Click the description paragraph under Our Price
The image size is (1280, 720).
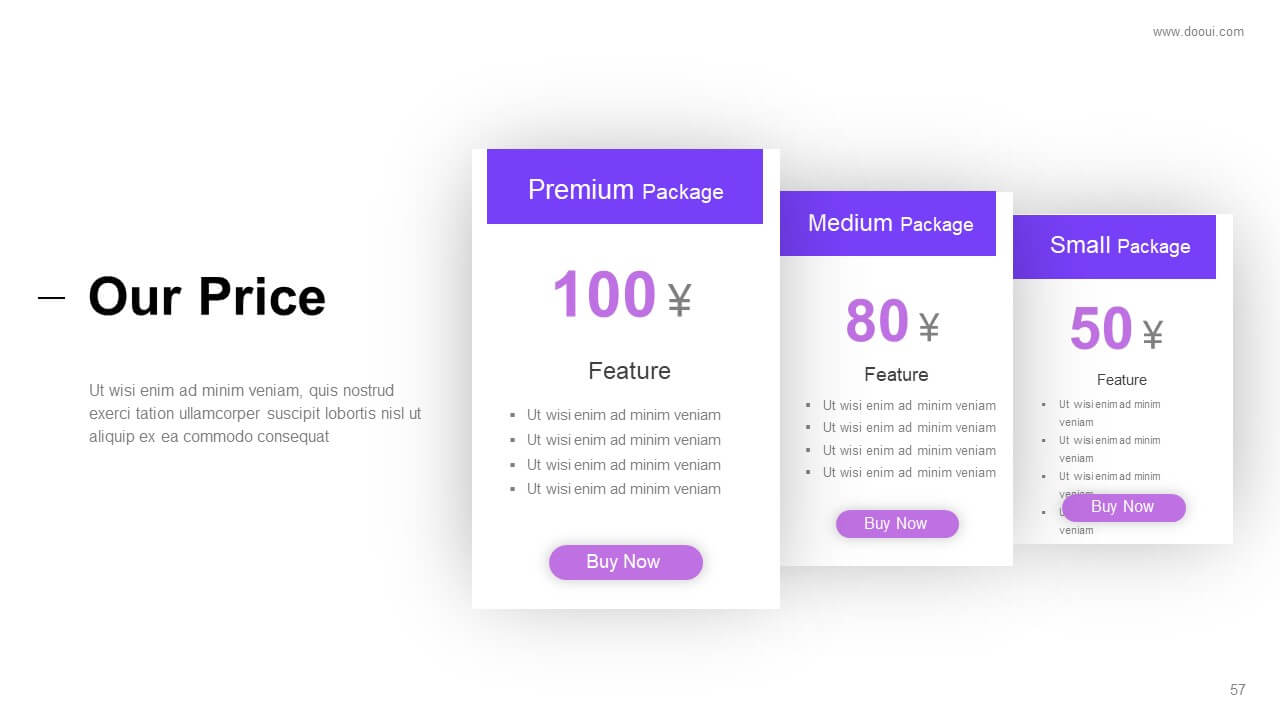[x=255, y=414]
